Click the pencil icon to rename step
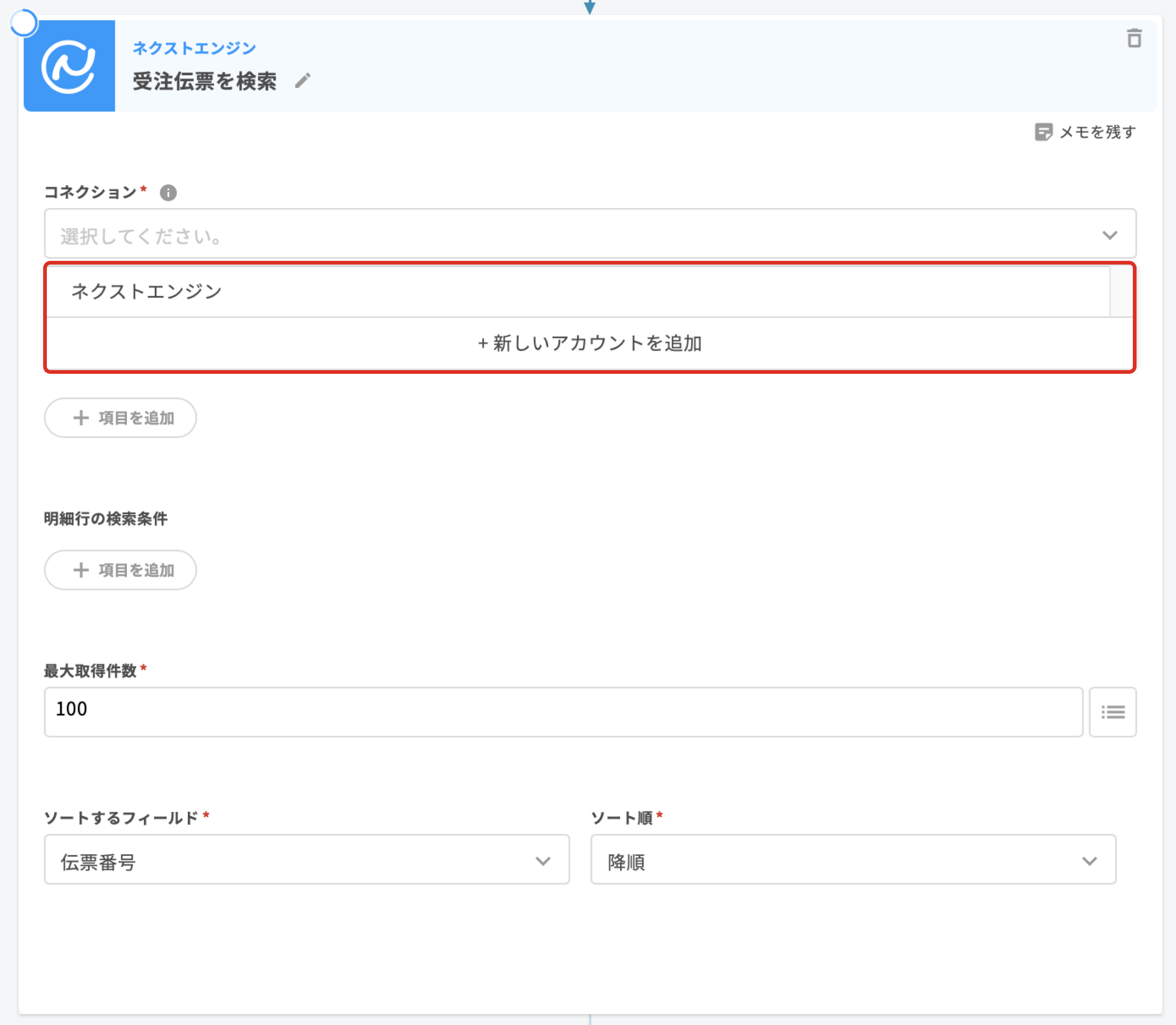The width and height of the screenshot is (1176, 1025). pyautogui.click(x=302, y=81)
